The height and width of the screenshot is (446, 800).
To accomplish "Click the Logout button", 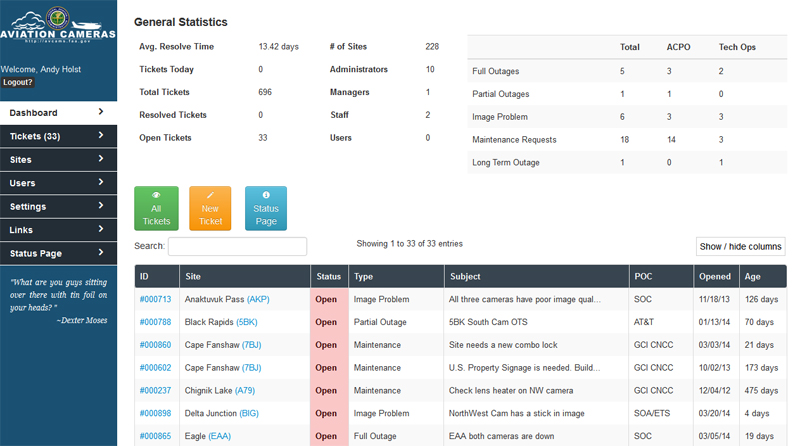I will point(17,83).
